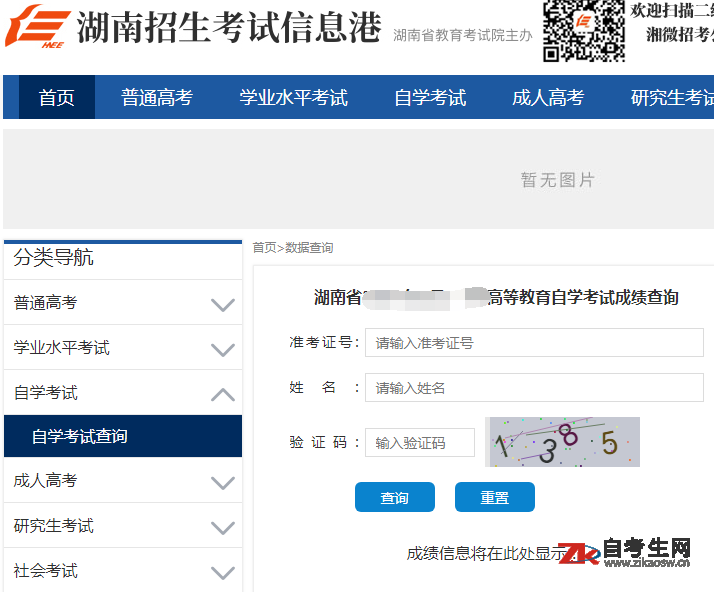
Task: Collapse 自学考试 sidebar chevron
Action: click(x=223, y=394)
